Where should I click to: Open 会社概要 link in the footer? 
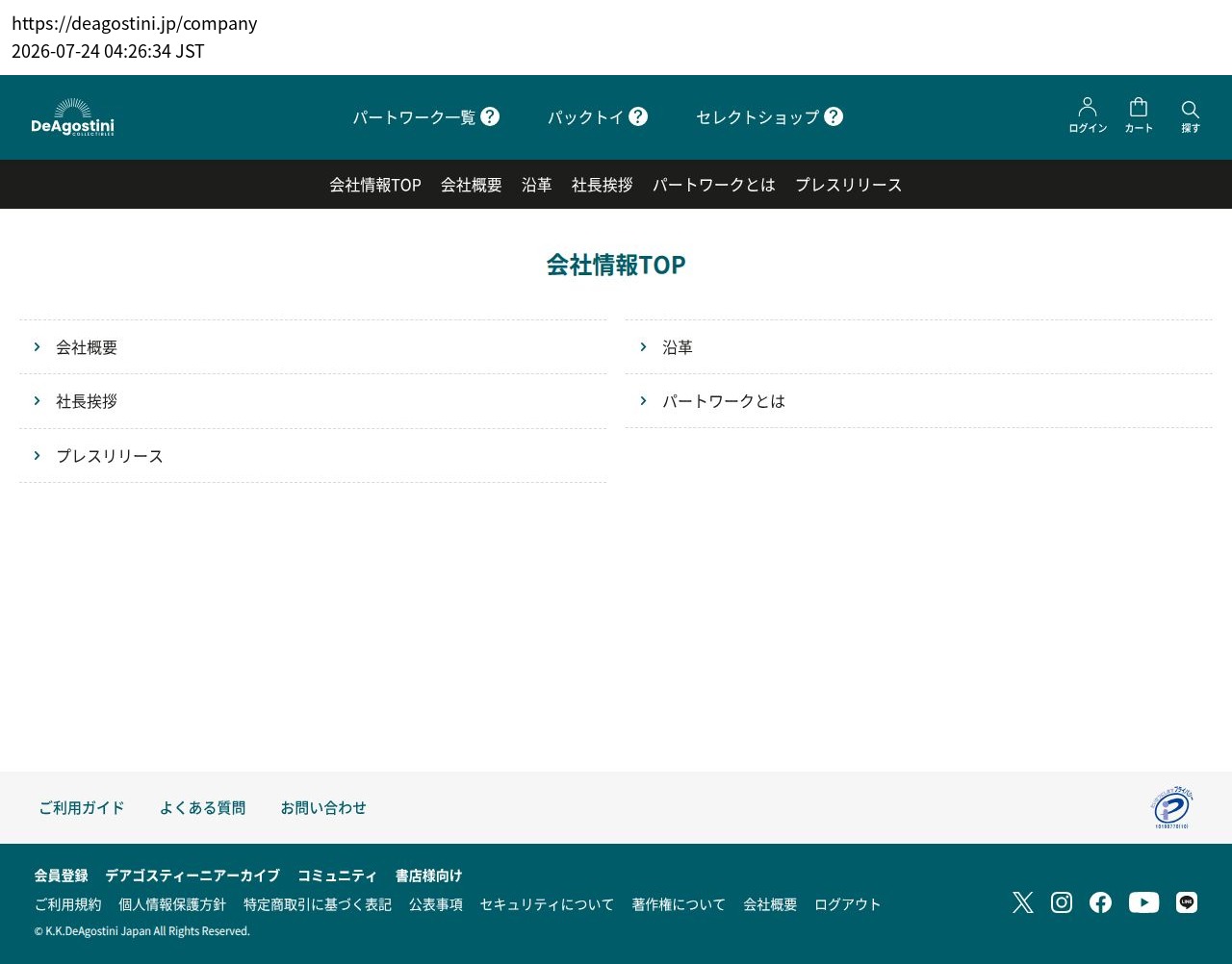tap(770, 904)
